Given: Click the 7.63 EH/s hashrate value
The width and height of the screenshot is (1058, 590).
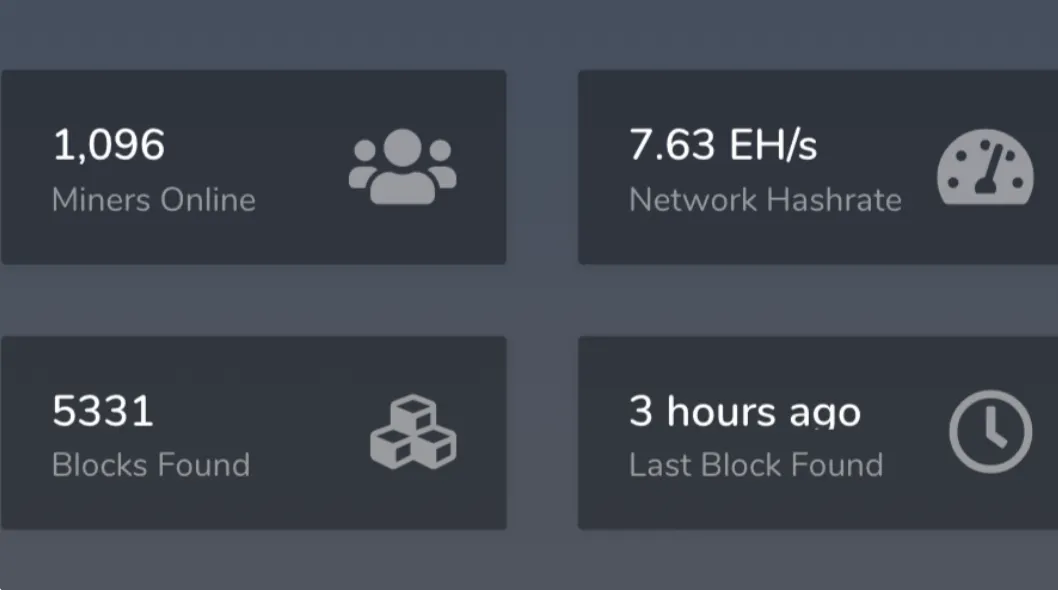Looking at the screenshot, I should (723, 145).
